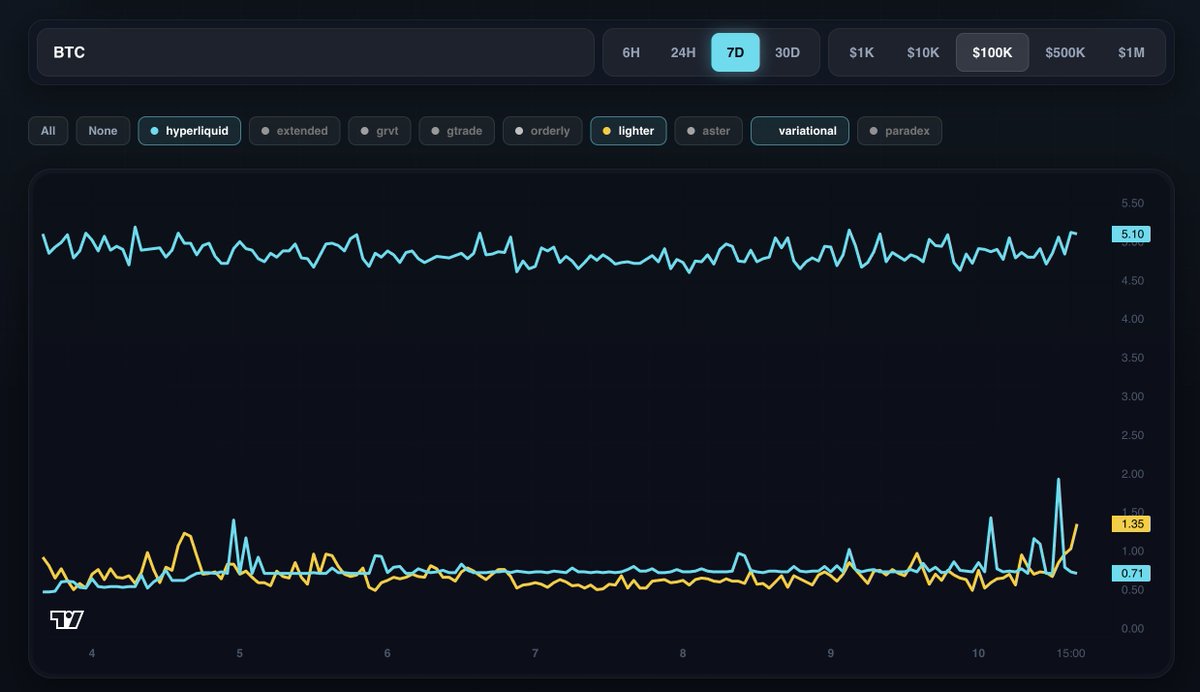Click date 5 on time axis
The image size is (1200, 692).
tap(240, 653)
